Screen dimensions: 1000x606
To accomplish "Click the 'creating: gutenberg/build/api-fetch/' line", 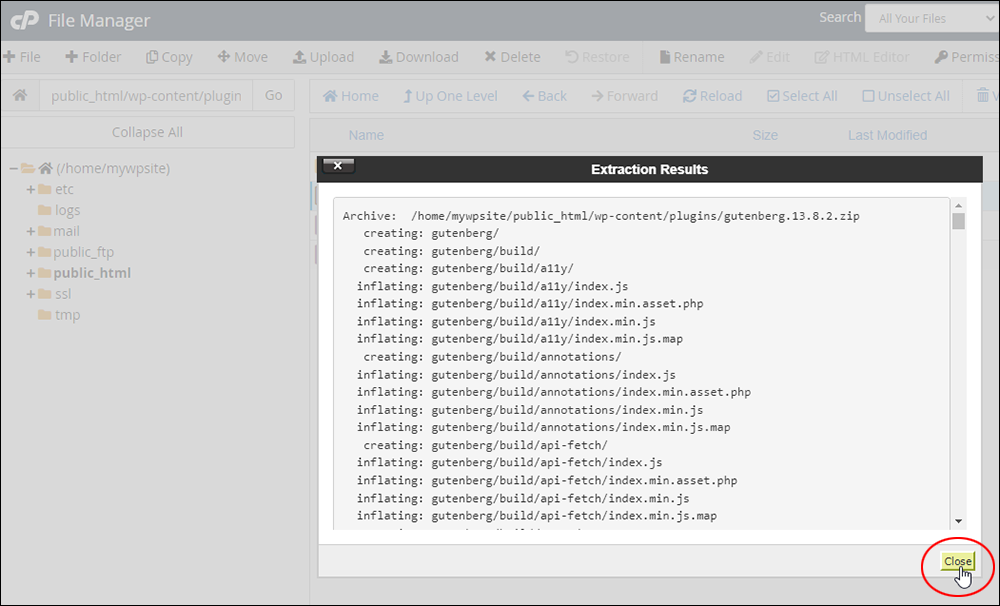I will [485, 445].
